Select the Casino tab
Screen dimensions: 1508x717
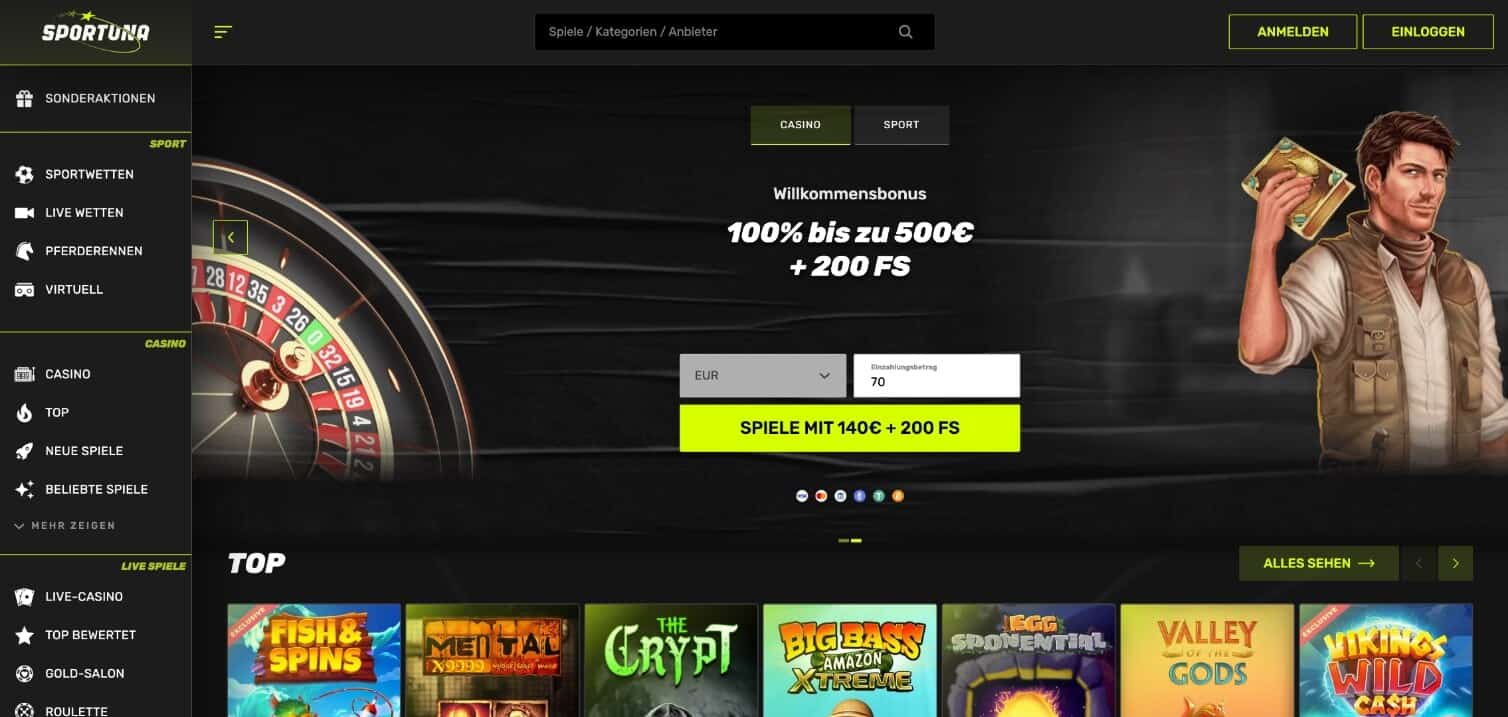(801, 125)
